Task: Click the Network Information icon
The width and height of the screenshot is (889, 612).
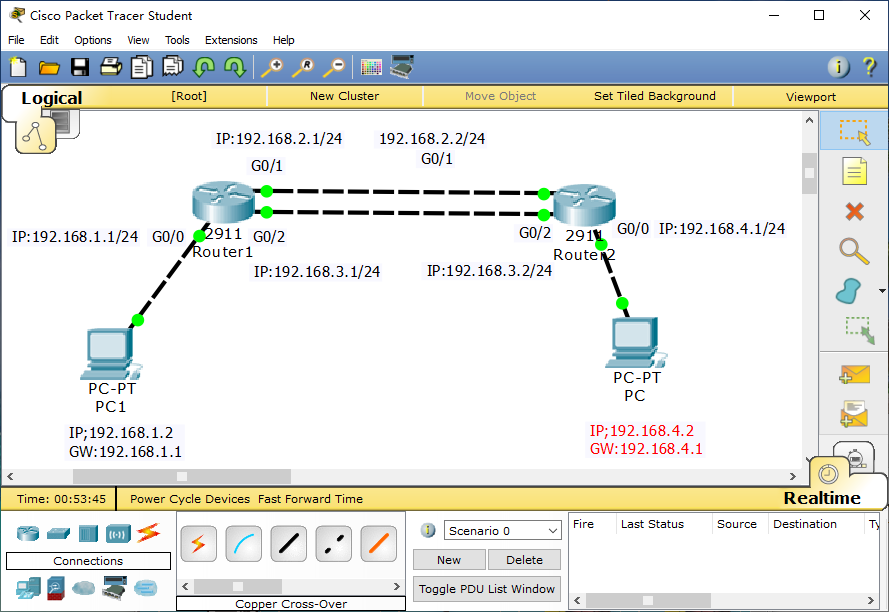Action: point(839,67)
